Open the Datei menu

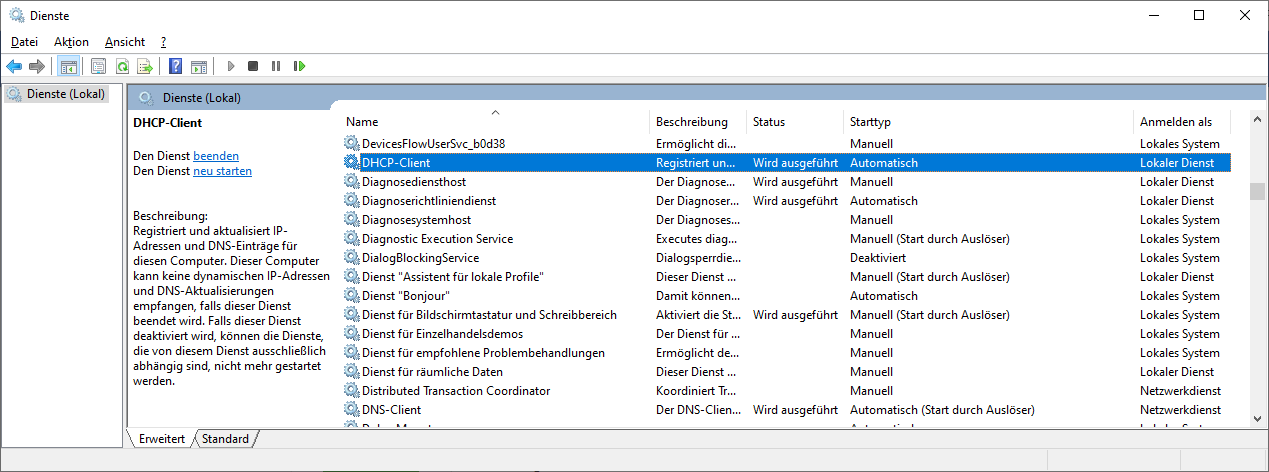(25, 42)
